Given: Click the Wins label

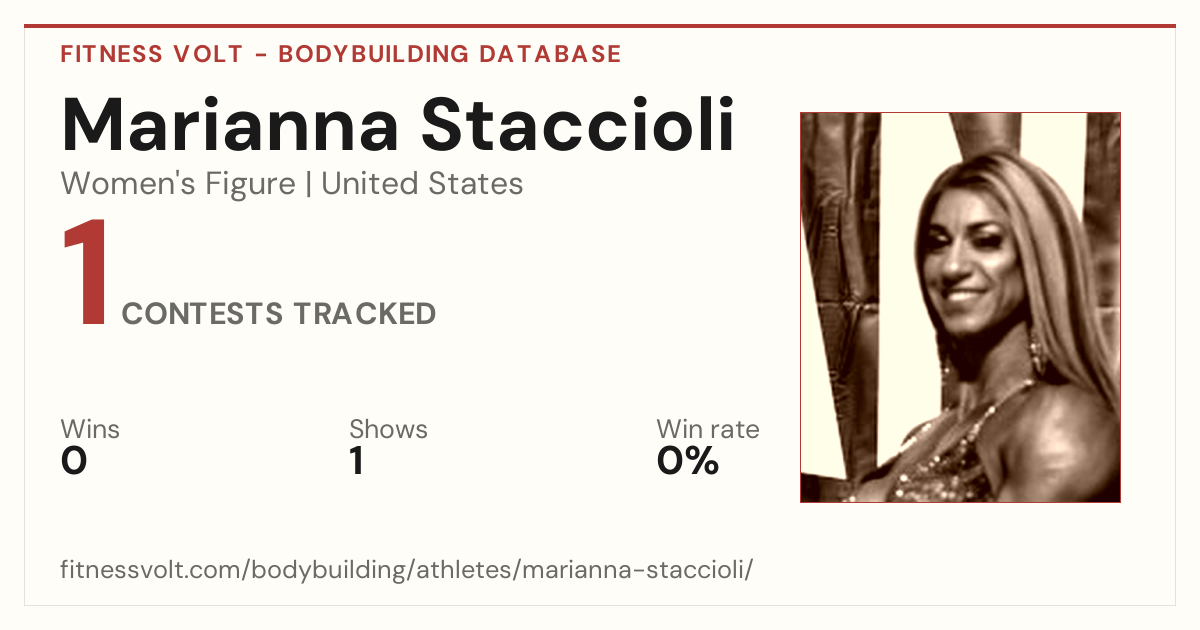Looking at the screenshot, I should 90,429.
